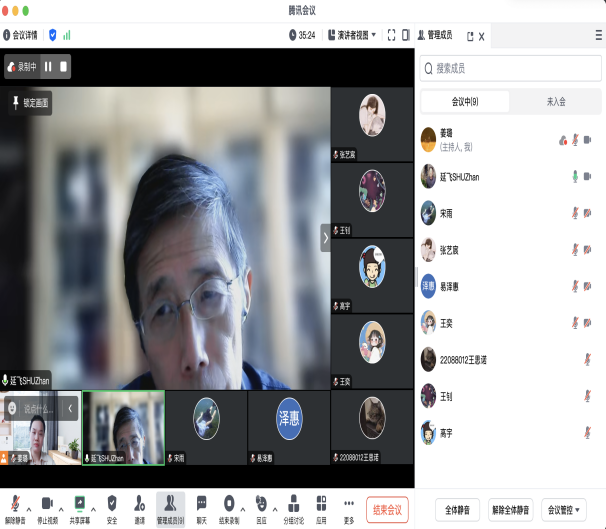Click the search members (搜索成员) field
The image size is (606, 529).
[510, 69]
